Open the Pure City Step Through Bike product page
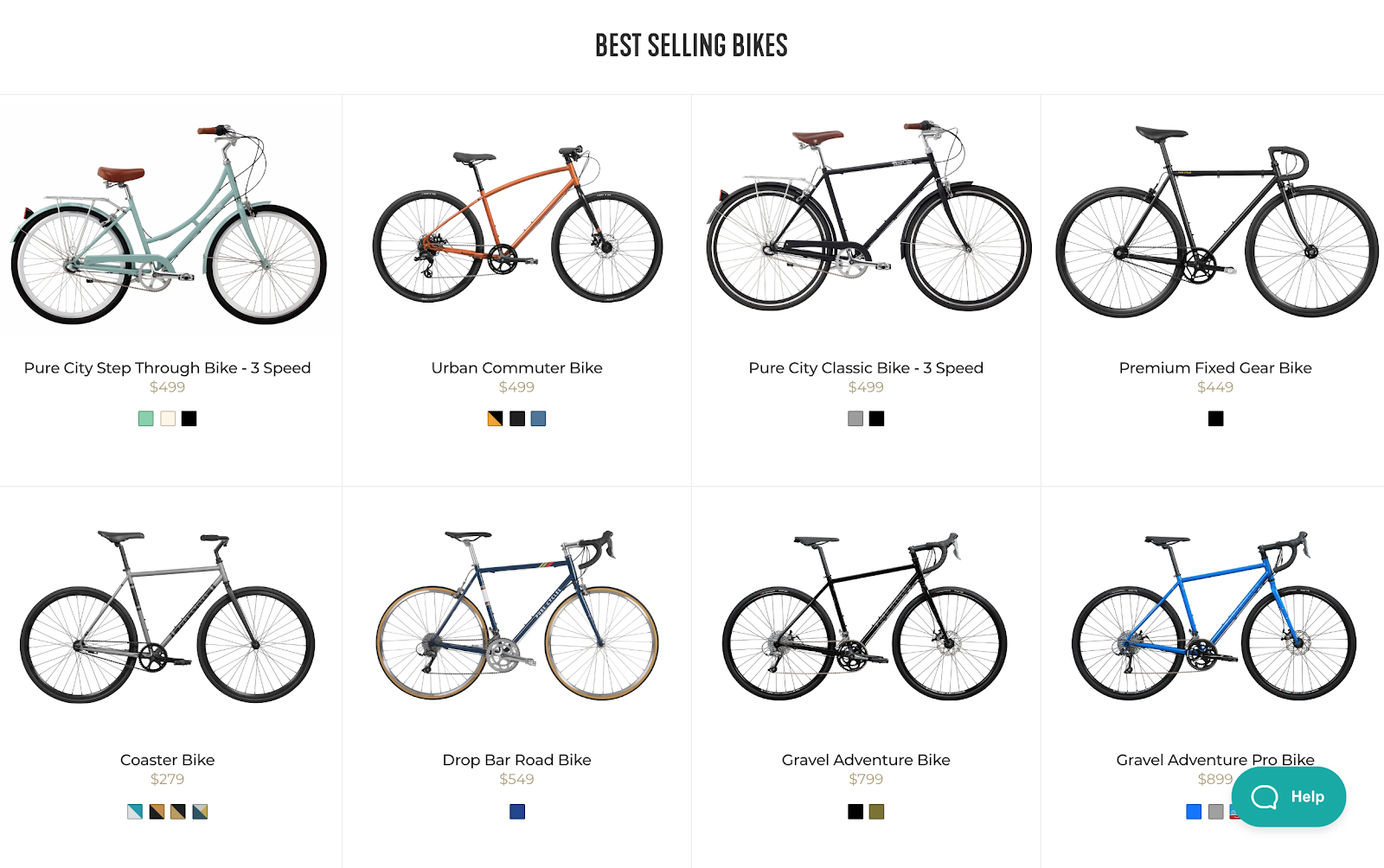The image size is (1384, 868). 167,367
